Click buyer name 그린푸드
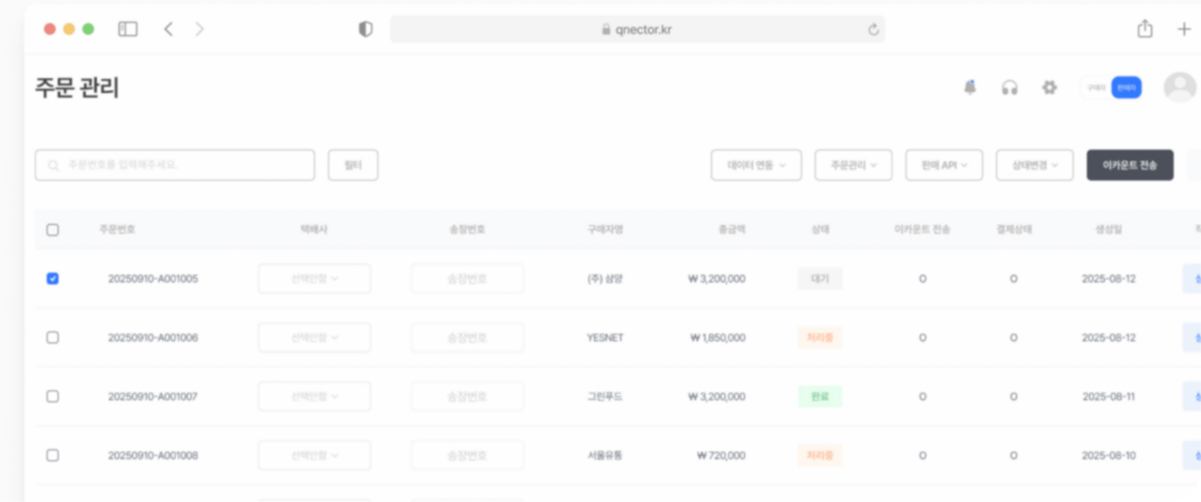1201x502 pixels. tap(605, 397)
